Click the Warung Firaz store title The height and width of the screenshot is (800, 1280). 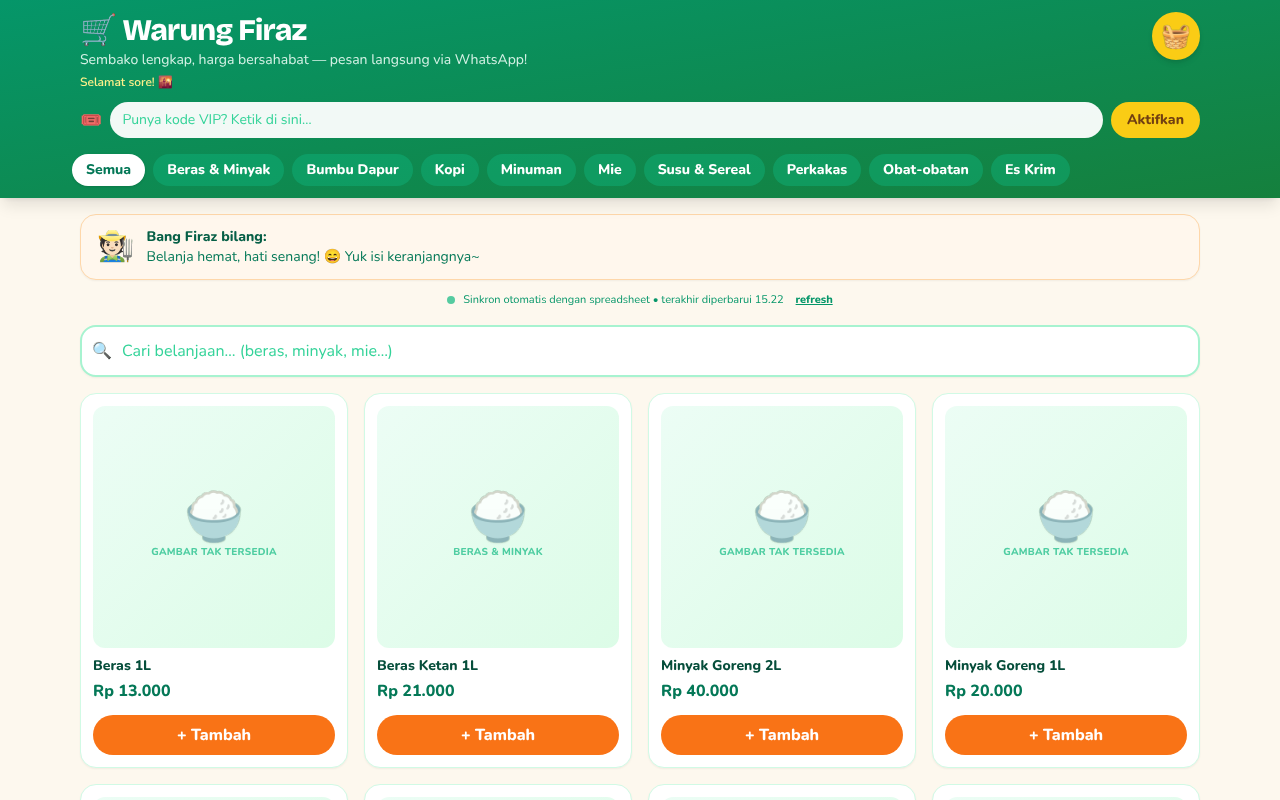click(214, 30)
